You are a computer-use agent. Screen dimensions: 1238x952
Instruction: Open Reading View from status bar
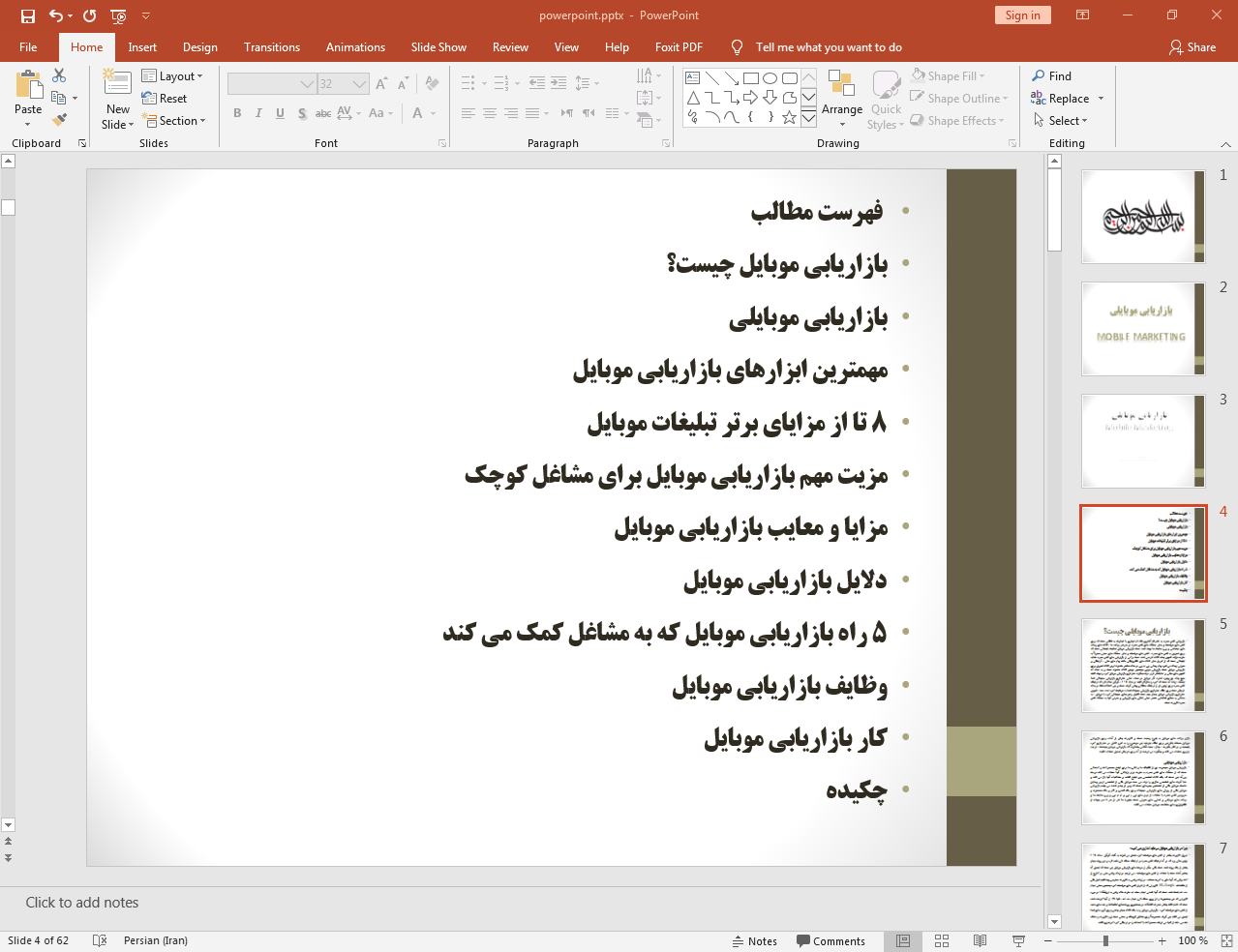[980, 940]
